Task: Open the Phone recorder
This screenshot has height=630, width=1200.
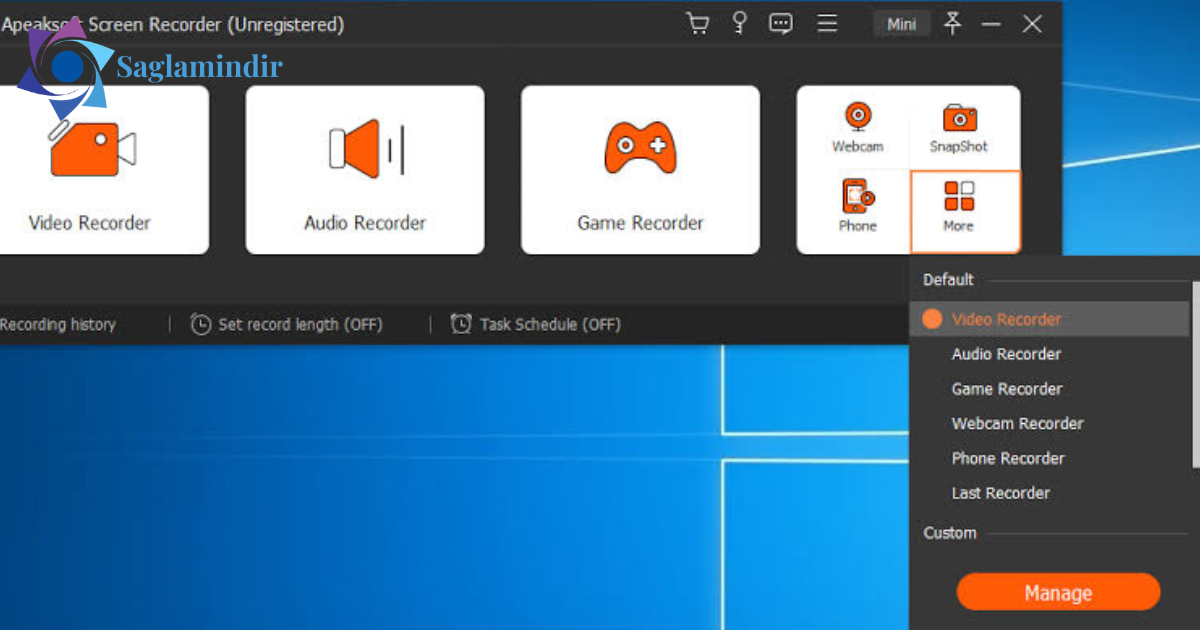Action: 858,206
